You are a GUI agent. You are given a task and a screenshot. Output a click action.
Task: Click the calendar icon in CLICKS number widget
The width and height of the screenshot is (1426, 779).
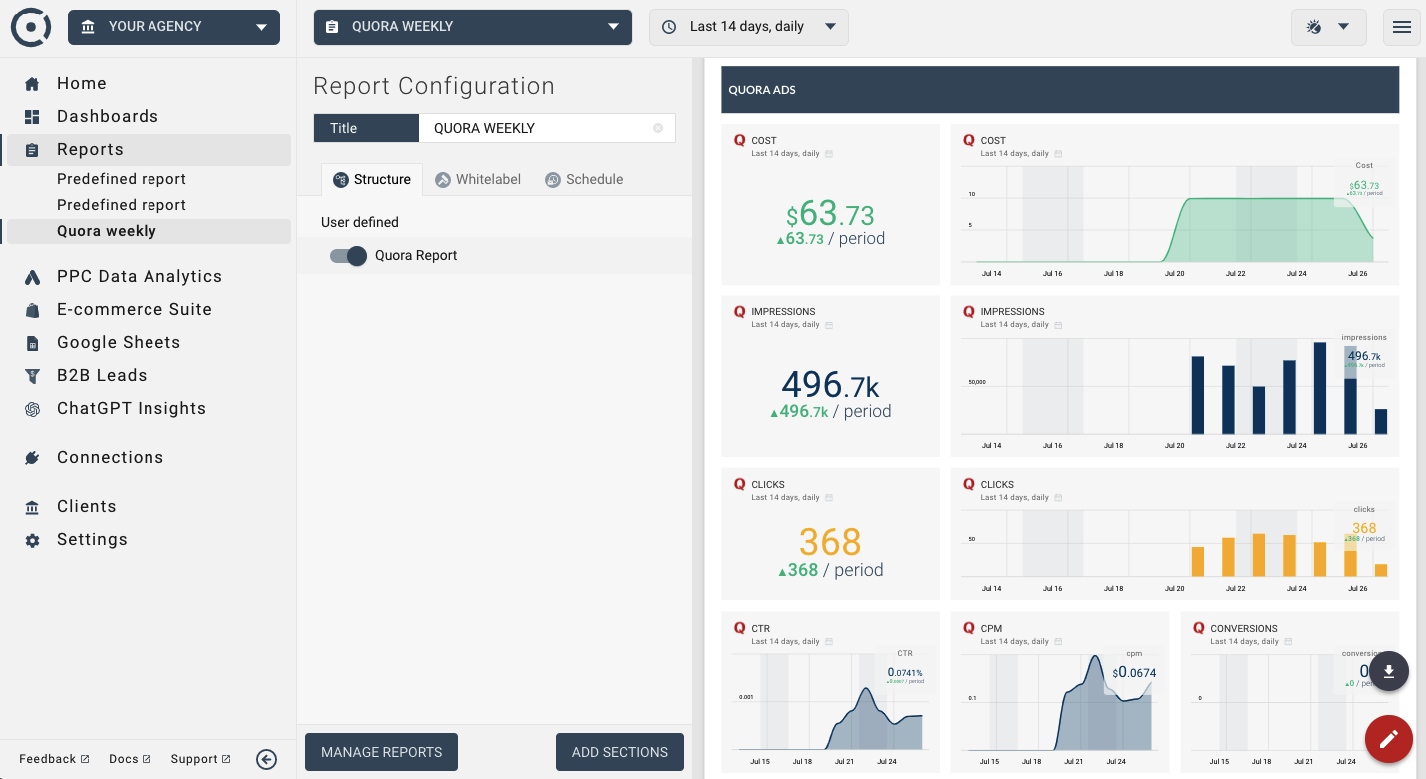click(829, 497)
